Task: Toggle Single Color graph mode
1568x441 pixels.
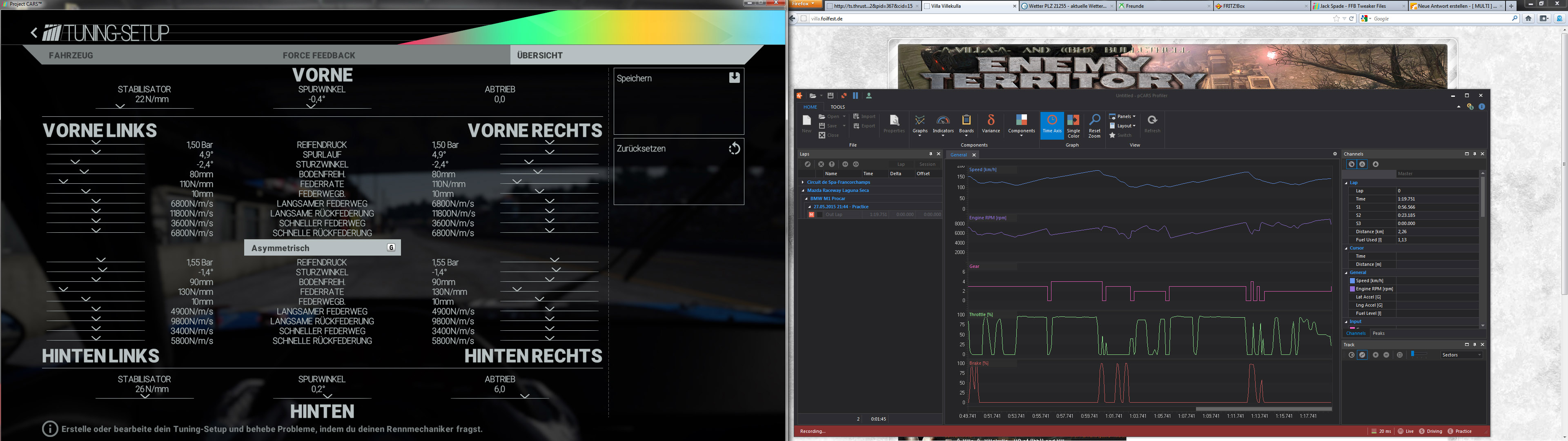Action: [x=1073, y=124]
